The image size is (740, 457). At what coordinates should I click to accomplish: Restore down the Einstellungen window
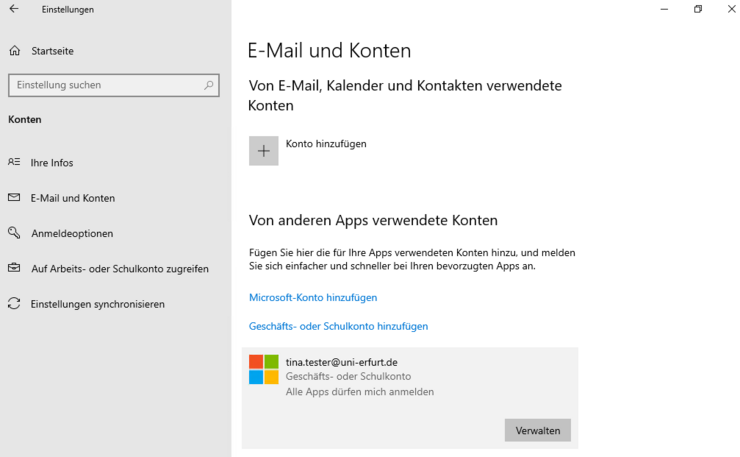click(698, 9)
